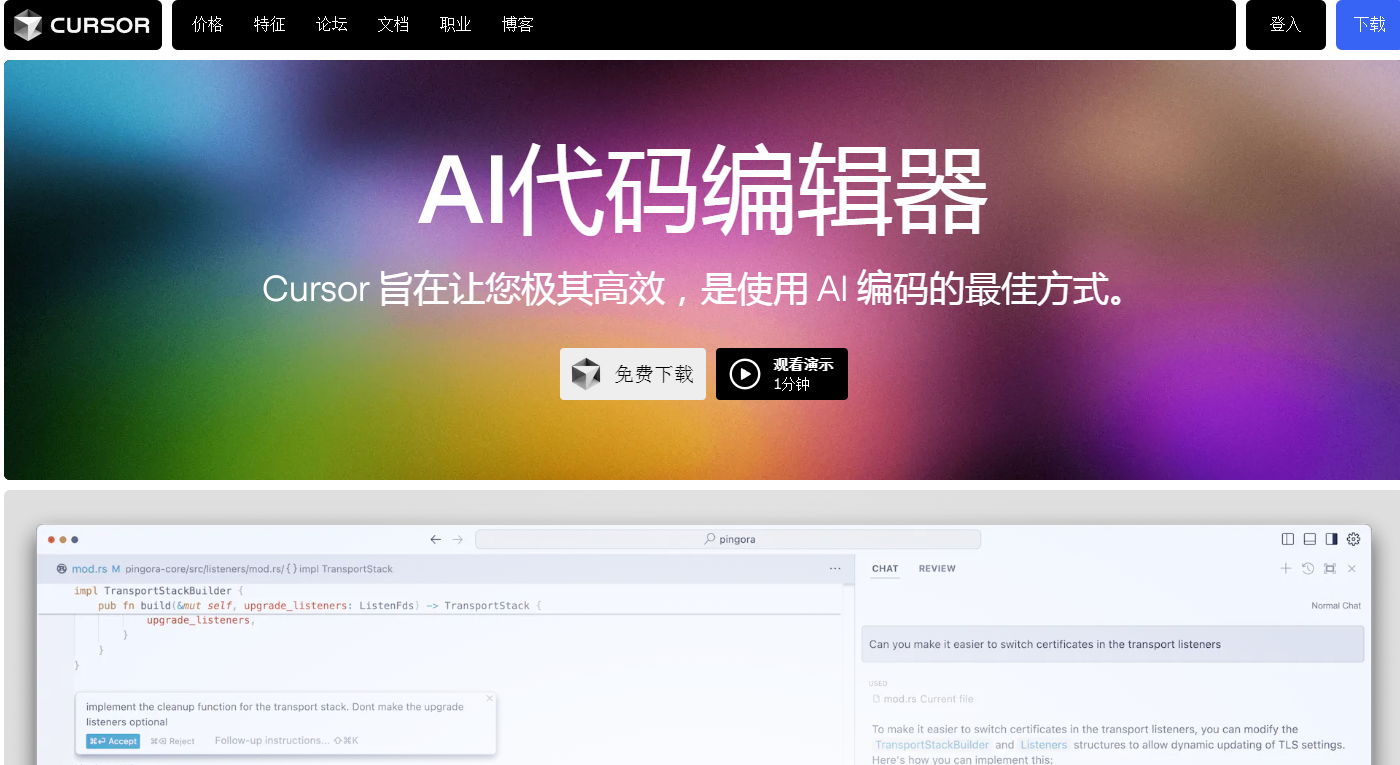Screen dimensions: 1400x765
Task: Open the 文档 docs page
Action: [x=394, y=25]
